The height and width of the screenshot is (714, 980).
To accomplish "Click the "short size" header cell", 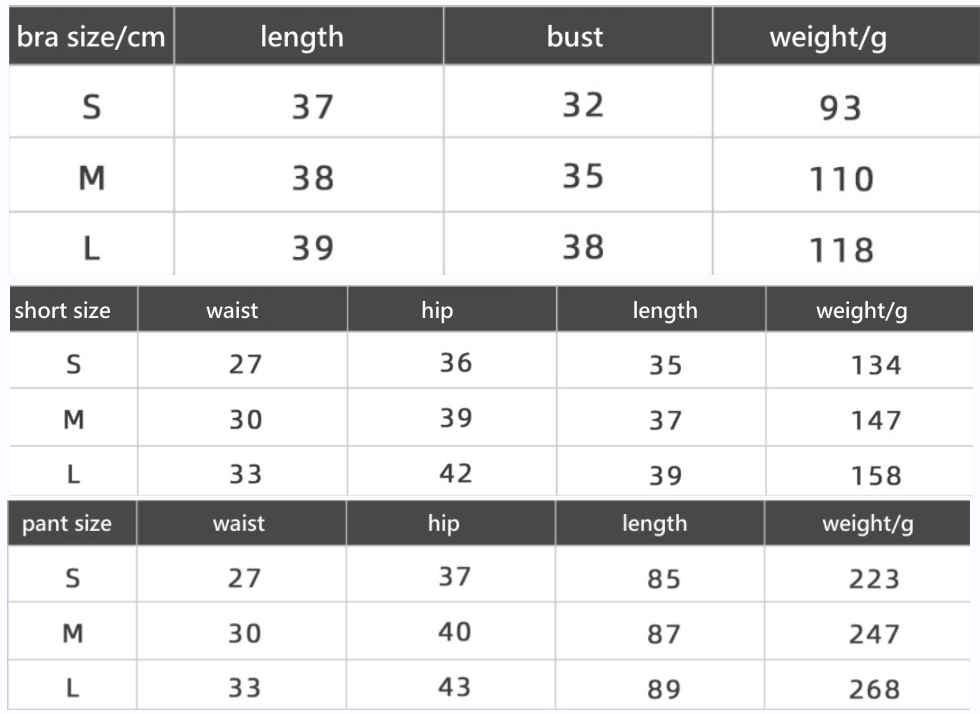I will (x=63, y=310).
